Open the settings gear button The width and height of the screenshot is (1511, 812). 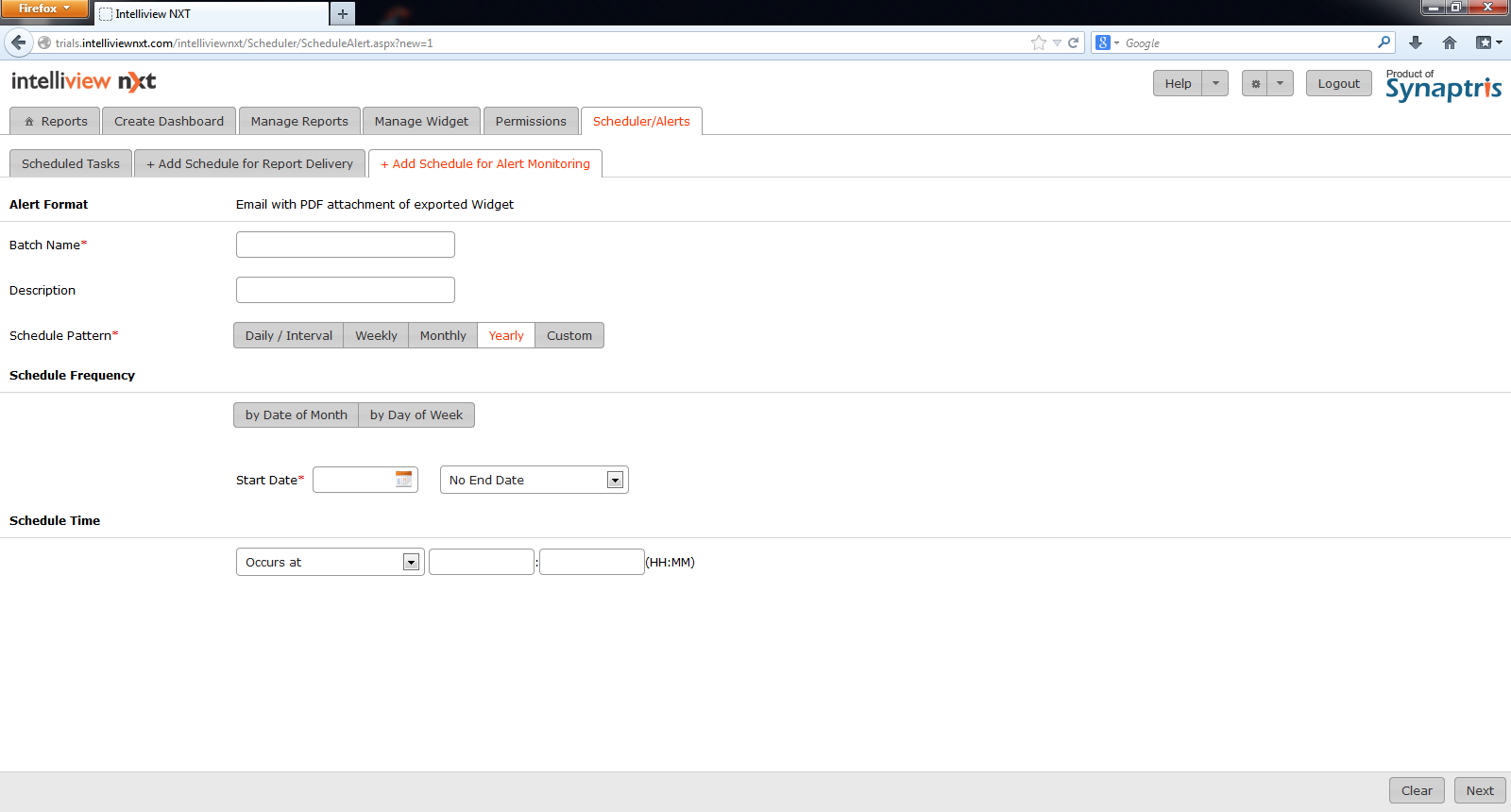1255,83
